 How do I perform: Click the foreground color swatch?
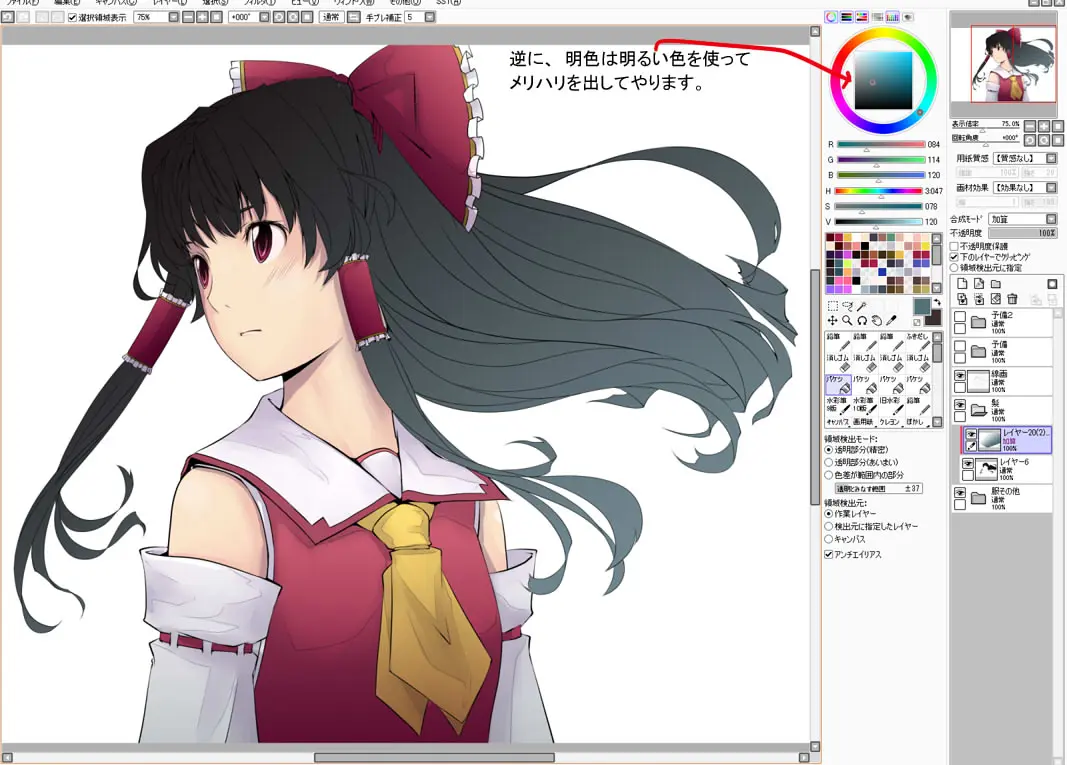921,306
